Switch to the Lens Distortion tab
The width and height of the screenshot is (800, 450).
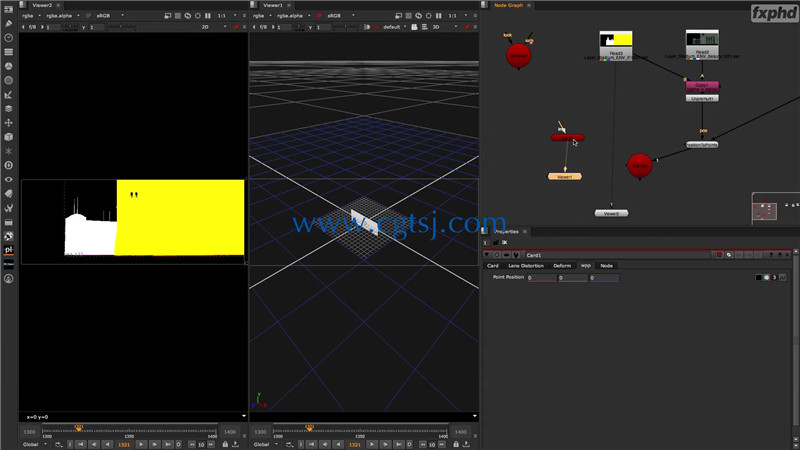click(x=526, y=266)
